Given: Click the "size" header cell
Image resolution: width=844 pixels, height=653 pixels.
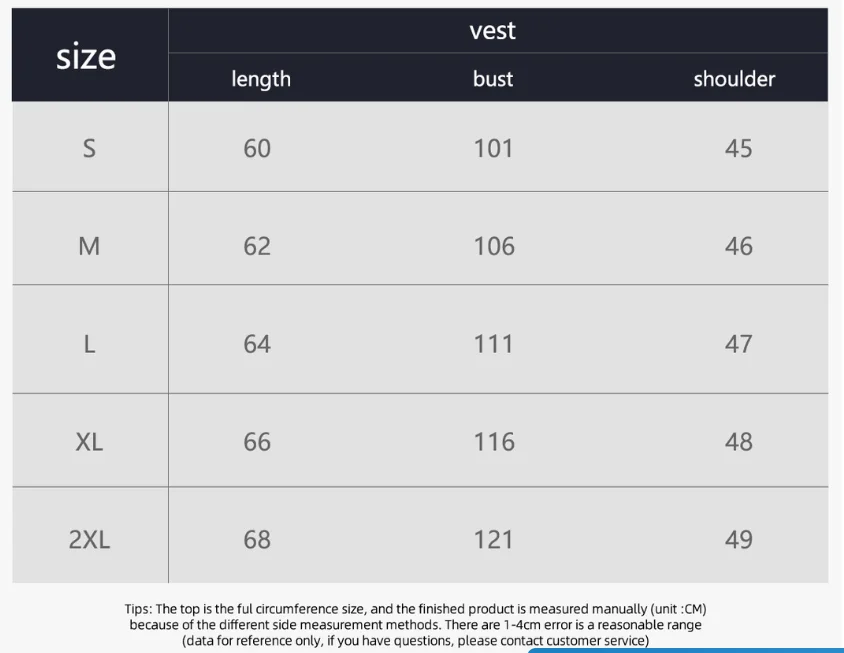Looking at the screenshot, I should 87,57.
